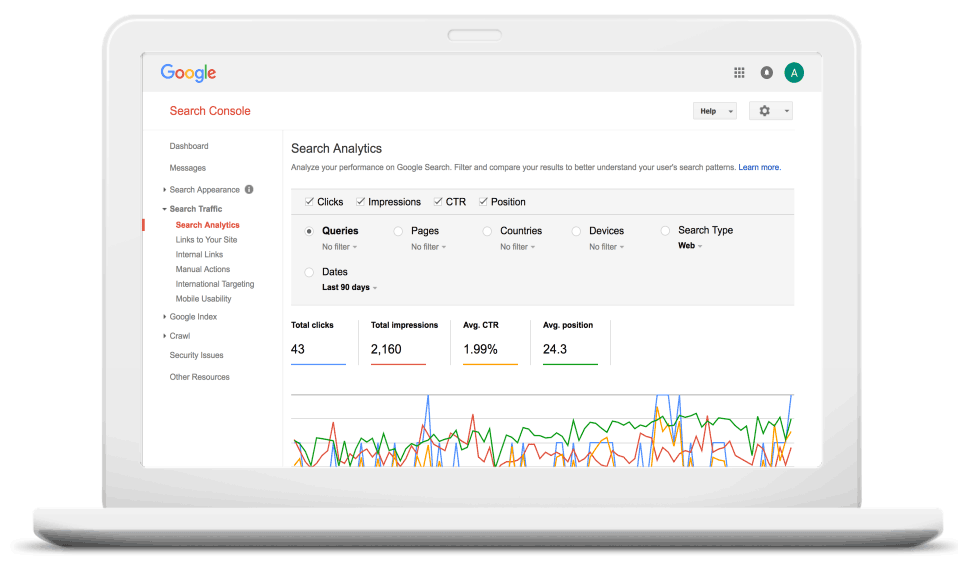Open the Search Type Web dropdown
This screenshot has width=958, height=568.
click(x=690, y=246)
